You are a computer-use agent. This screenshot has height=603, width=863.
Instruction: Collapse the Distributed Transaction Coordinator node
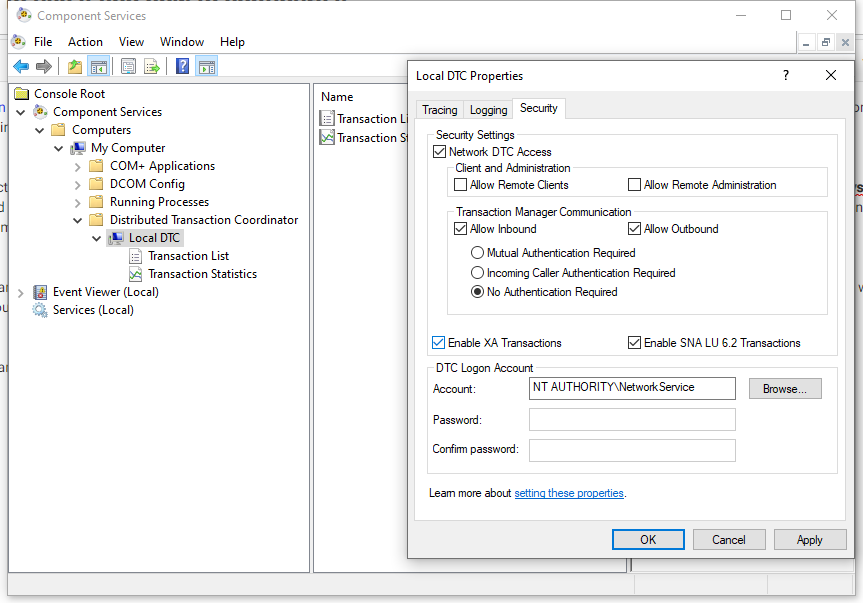(78, 221)
